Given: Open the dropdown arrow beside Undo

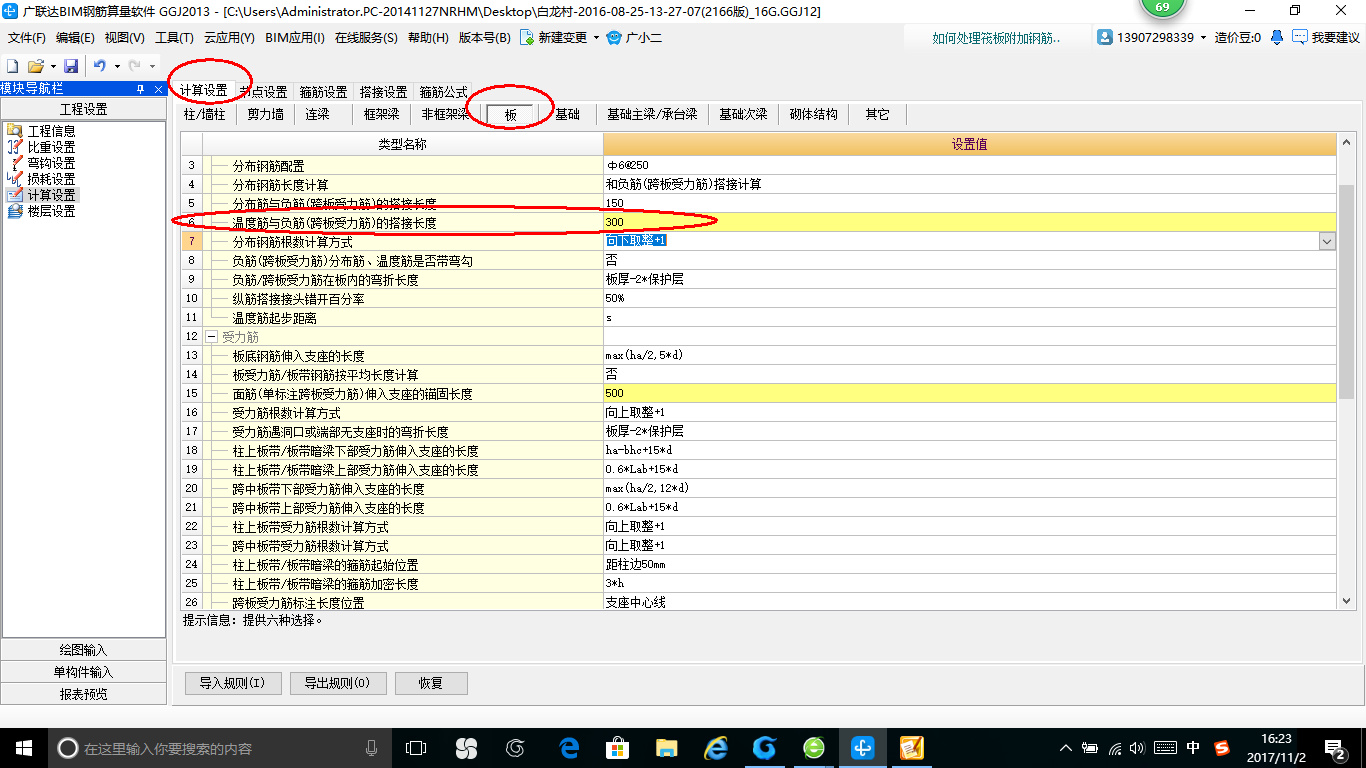Looking at the screenshot, I should coord(117,67).
